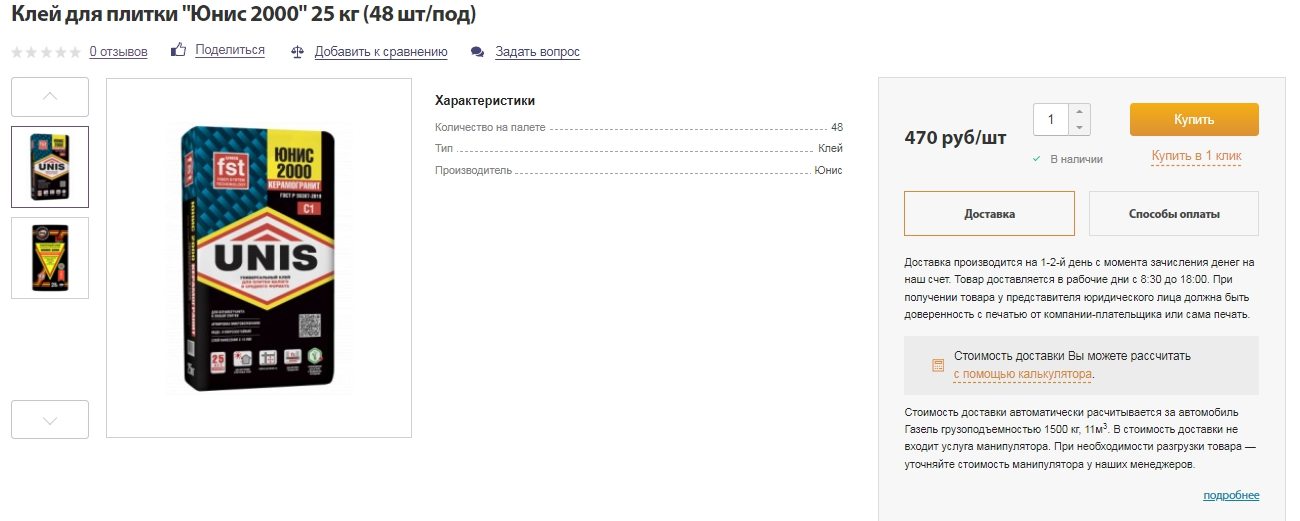Switch to the Способы оплаты tab
Viewport: 1300px width, 521px height.
1174,214
